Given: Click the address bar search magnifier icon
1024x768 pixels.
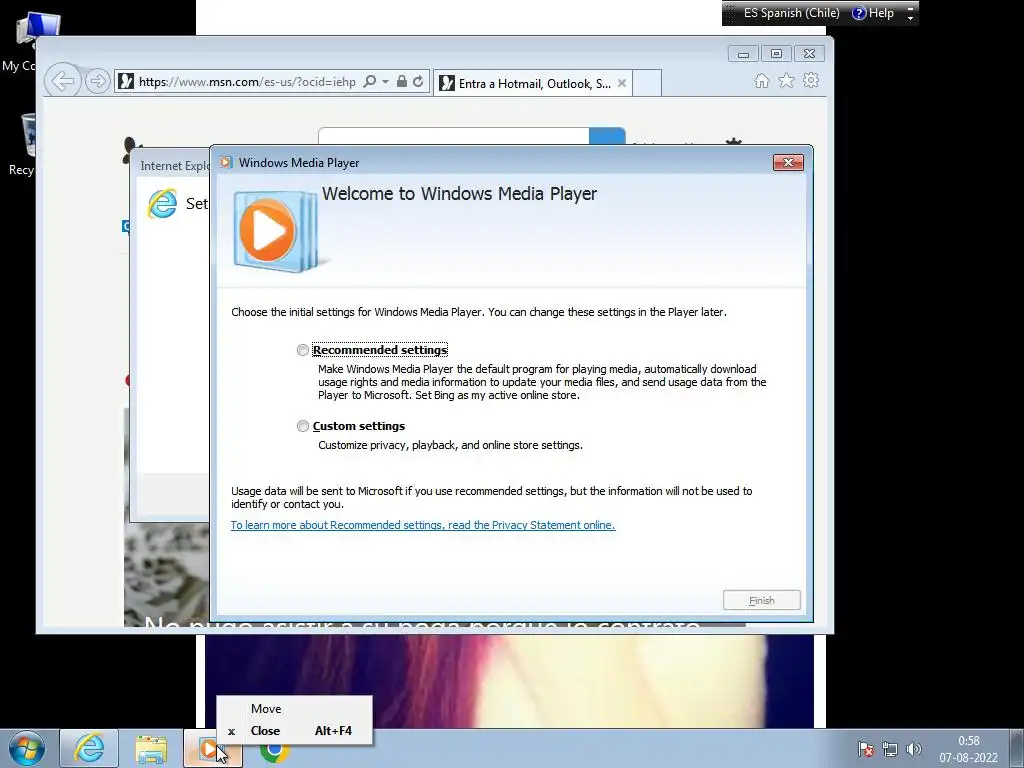Looking at the screenshot, I should (370, 82).
